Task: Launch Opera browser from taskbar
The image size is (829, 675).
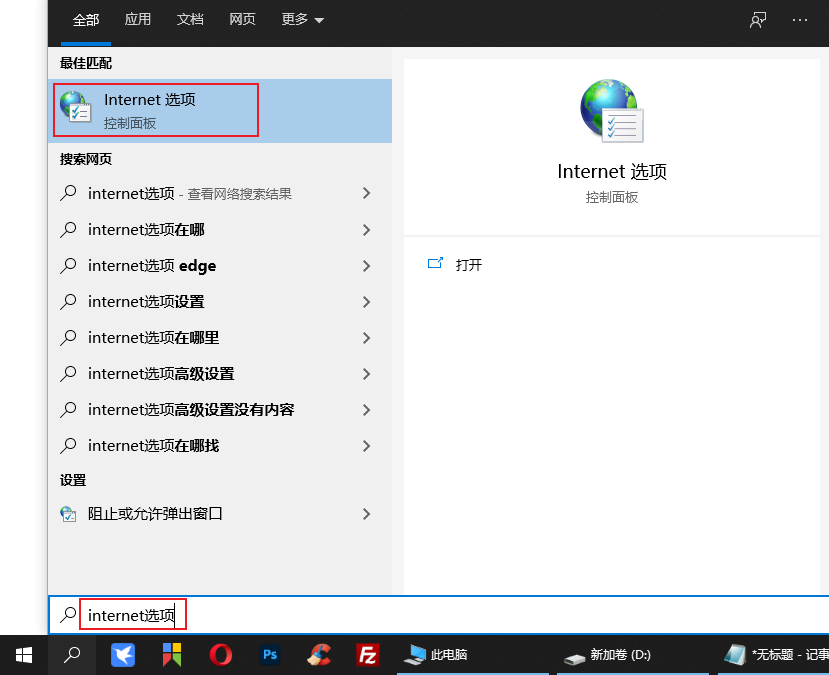Action: [x=221, y=655]
